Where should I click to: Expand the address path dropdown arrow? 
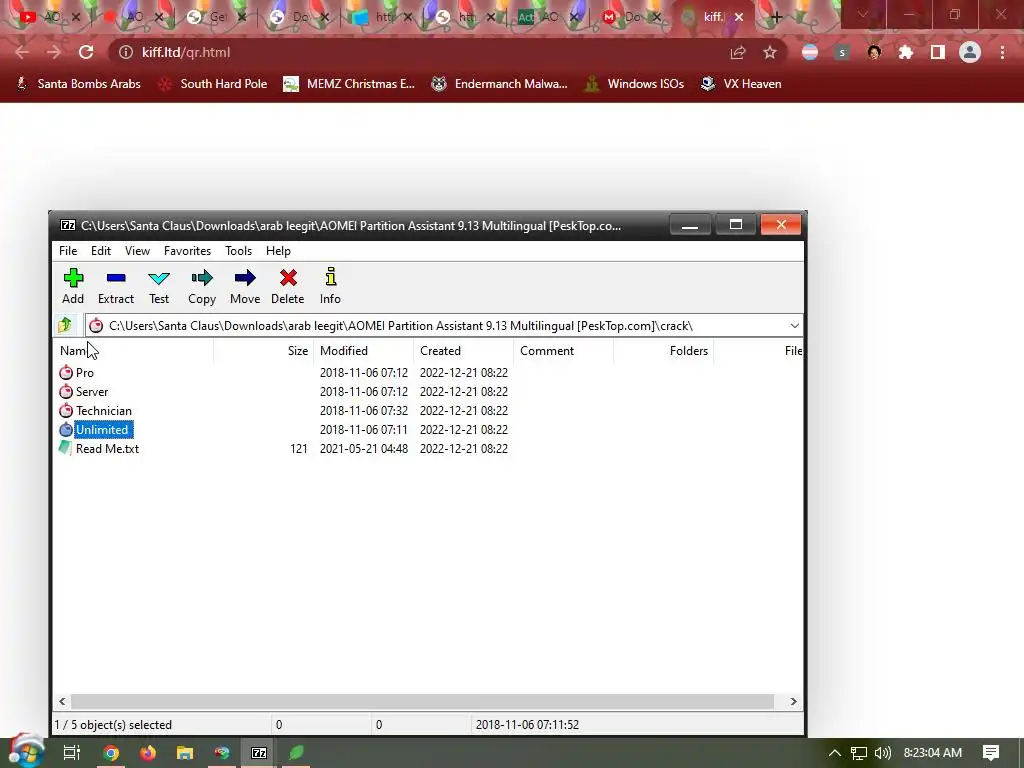pyautogui.click(x=794, y=325)
